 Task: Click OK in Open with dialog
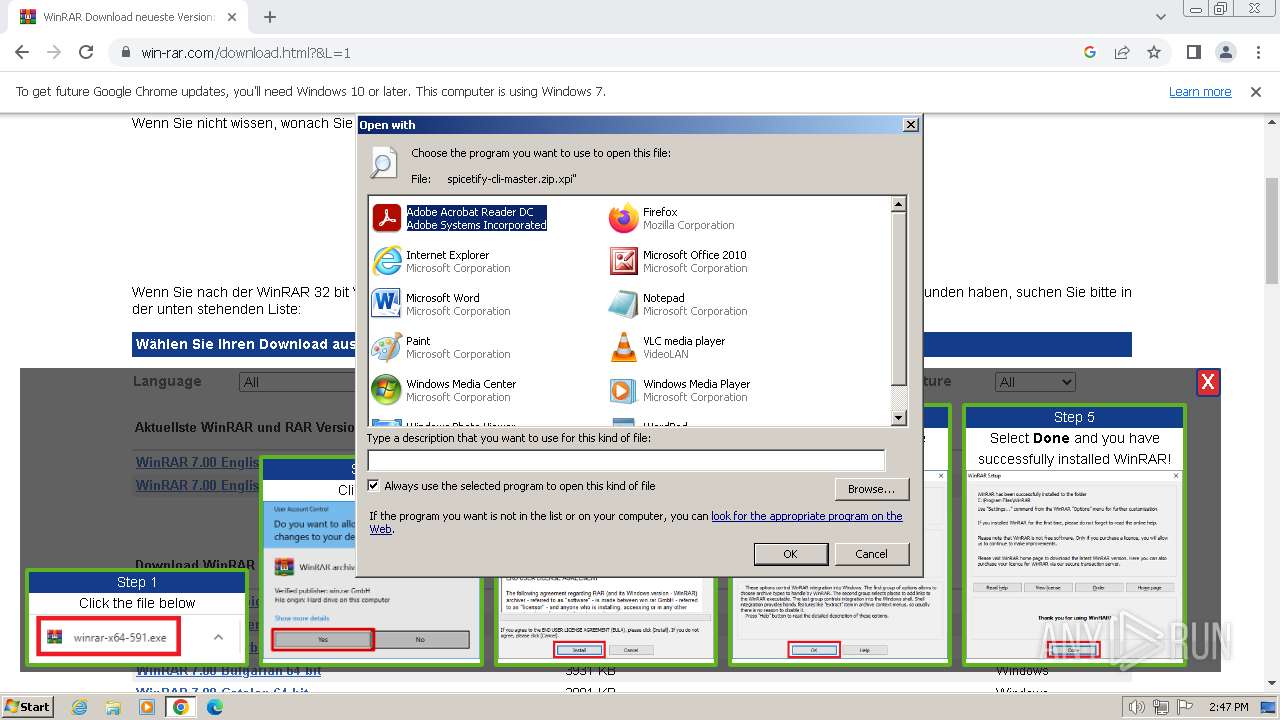tap(790, 554)
